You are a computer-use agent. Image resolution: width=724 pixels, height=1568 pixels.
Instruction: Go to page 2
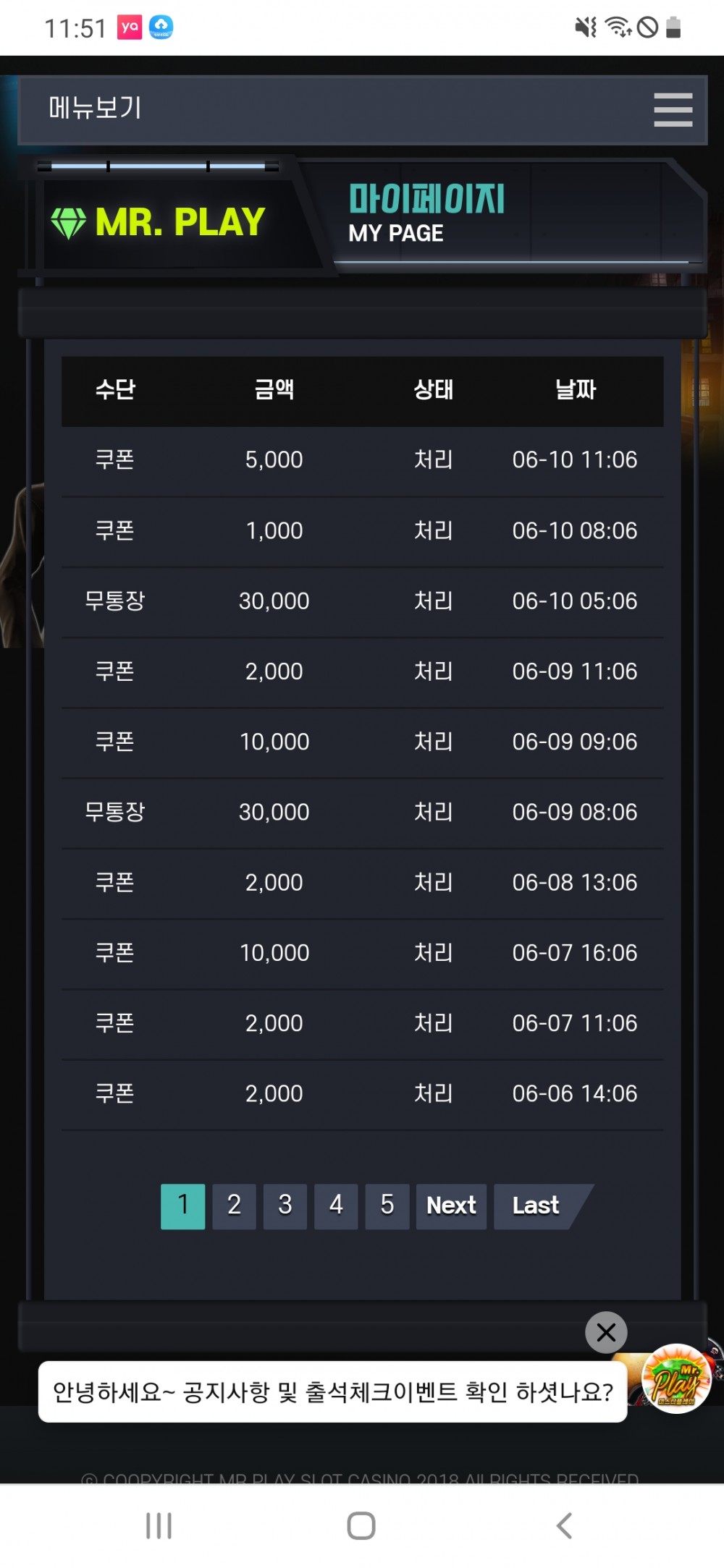(x=234, y=1206)
